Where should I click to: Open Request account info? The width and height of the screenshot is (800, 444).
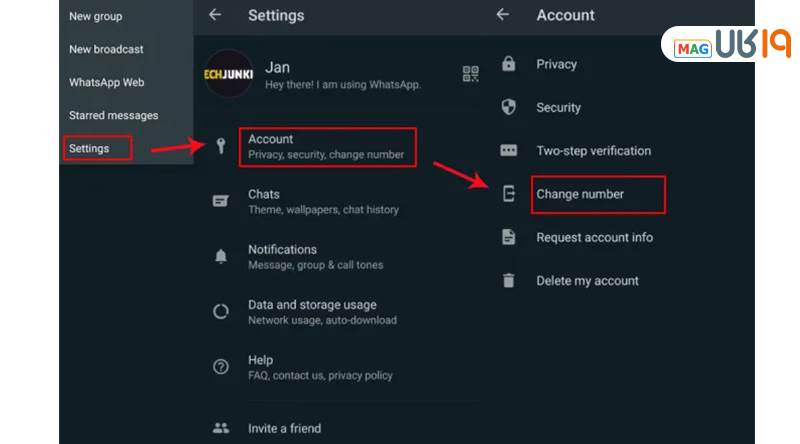pos(594,237)
